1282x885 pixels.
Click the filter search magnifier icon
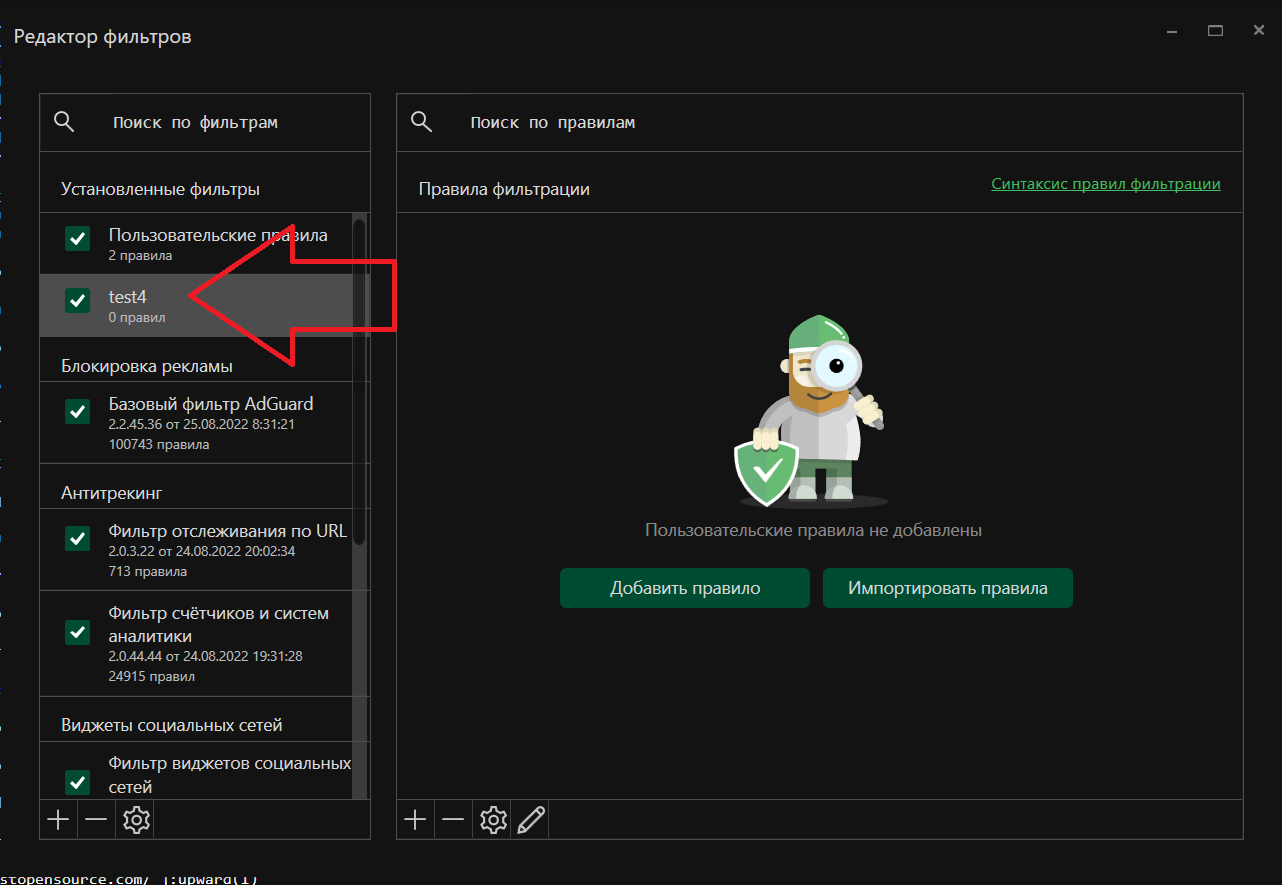click(63, 121)
